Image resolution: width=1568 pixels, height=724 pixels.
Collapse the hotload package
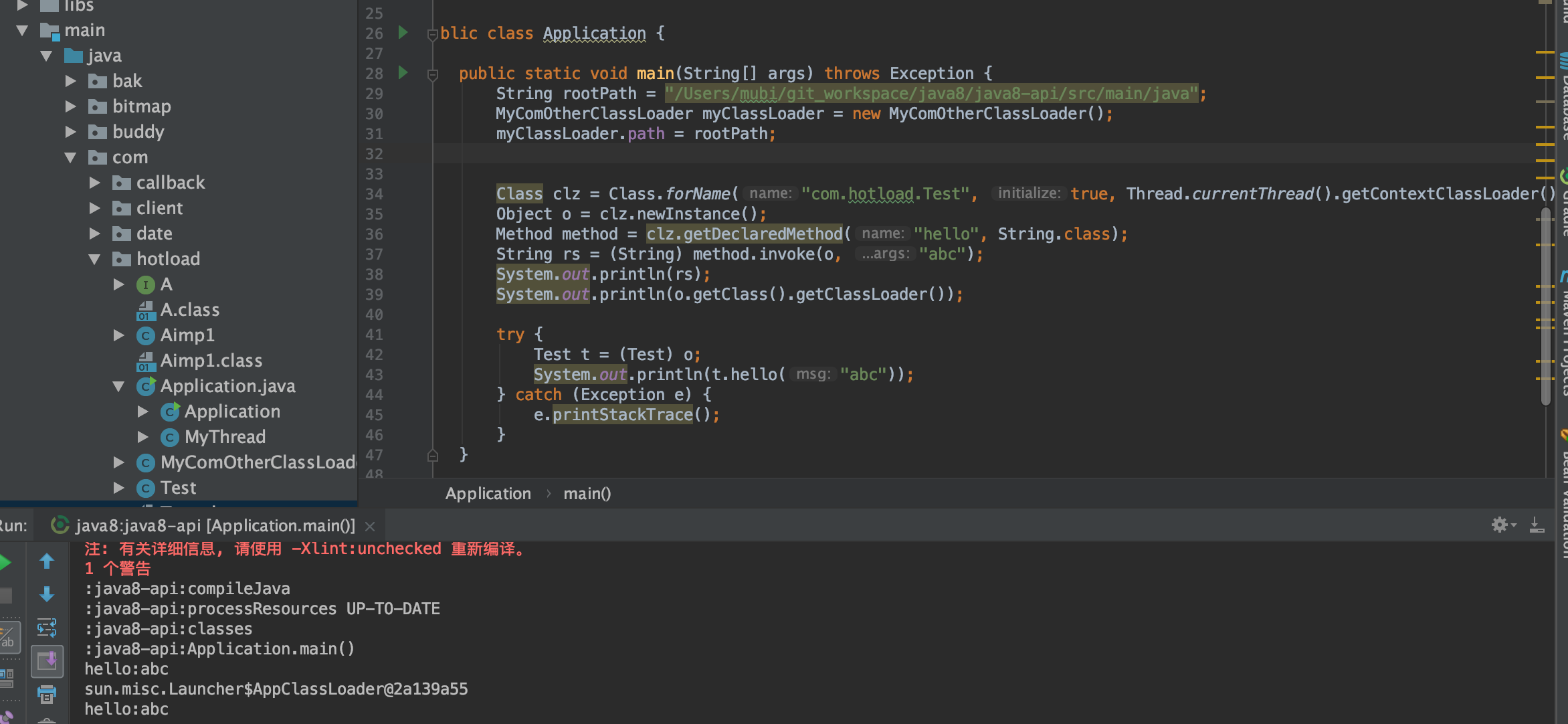point(94,259)
